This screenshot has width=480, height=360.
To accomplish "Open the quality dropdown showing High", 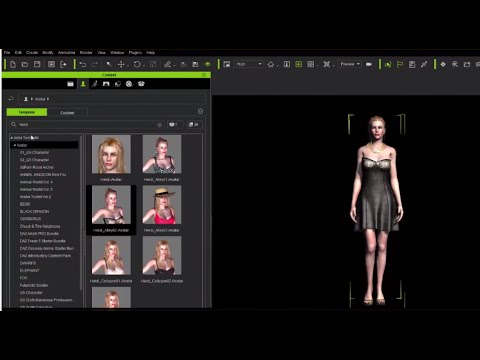I will click(x=249, y=64).
